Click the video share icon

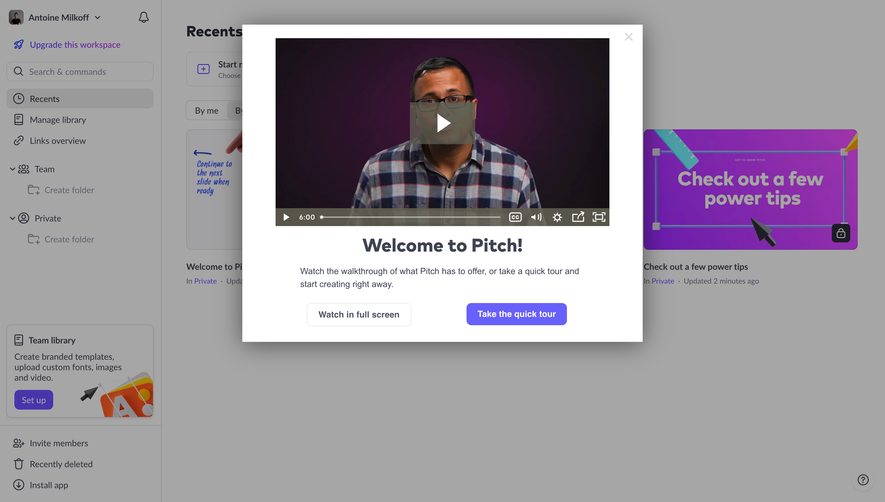578,217
